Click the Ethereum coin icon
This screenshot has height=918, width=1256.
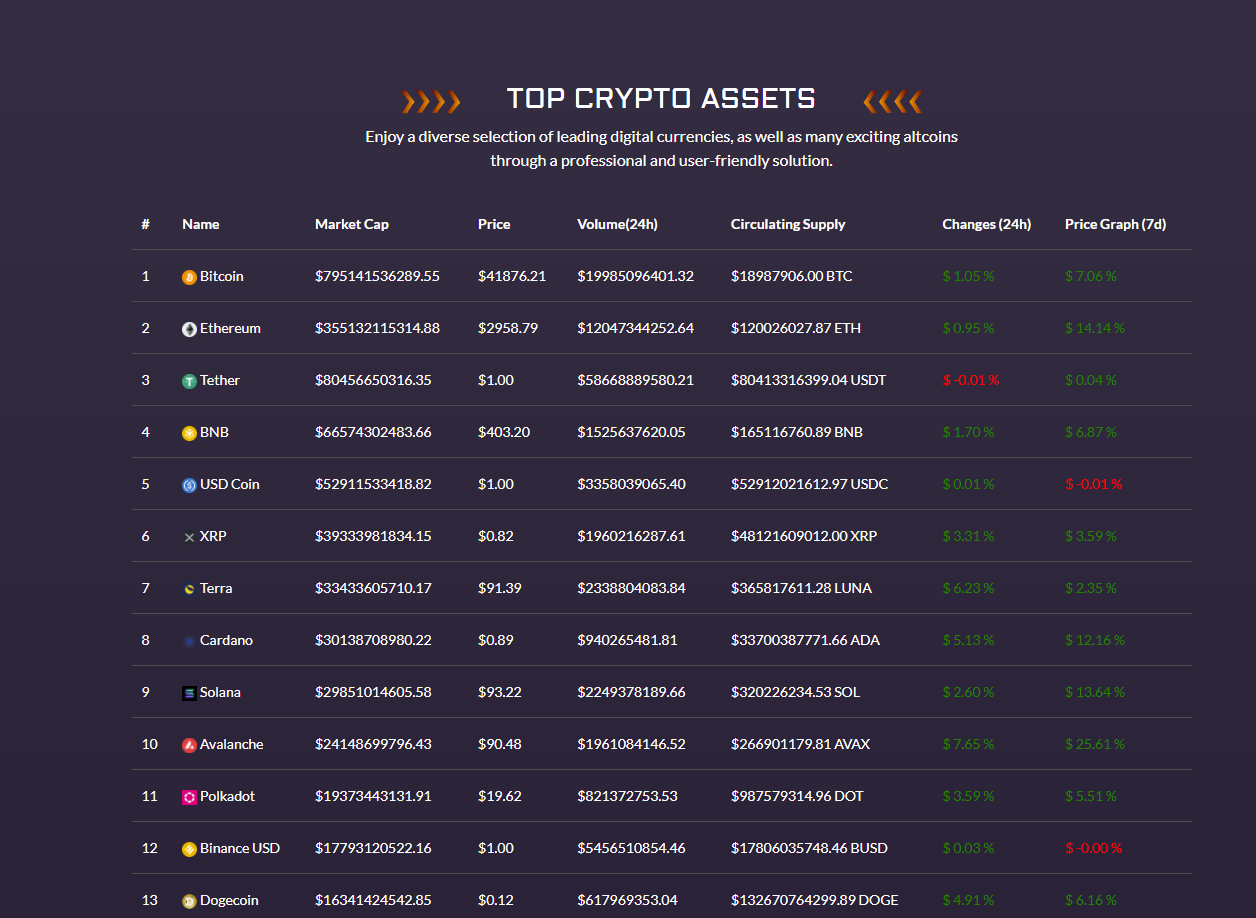pyautogui.click(x=189, y=329)
